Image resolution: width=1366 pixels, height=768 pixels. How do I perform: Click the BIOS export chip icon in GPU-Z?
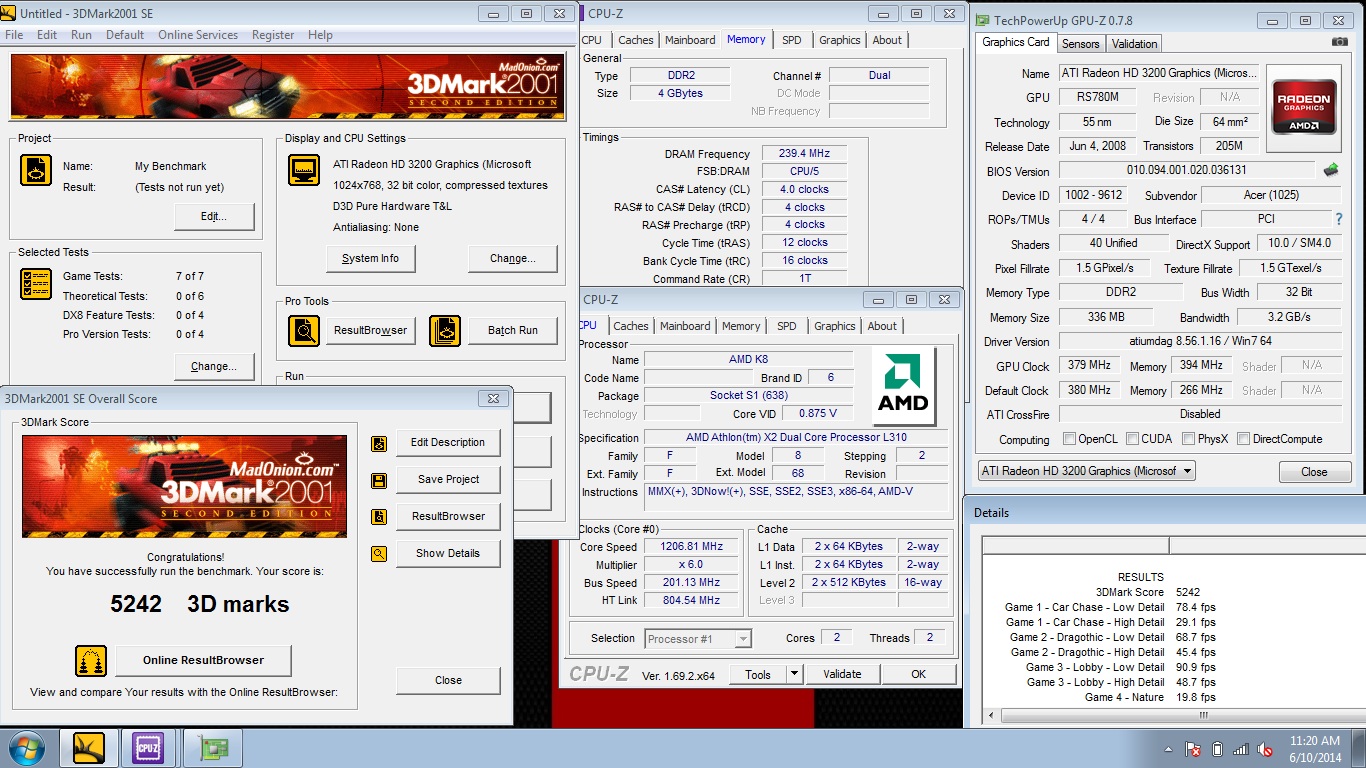pos(1331,170)
